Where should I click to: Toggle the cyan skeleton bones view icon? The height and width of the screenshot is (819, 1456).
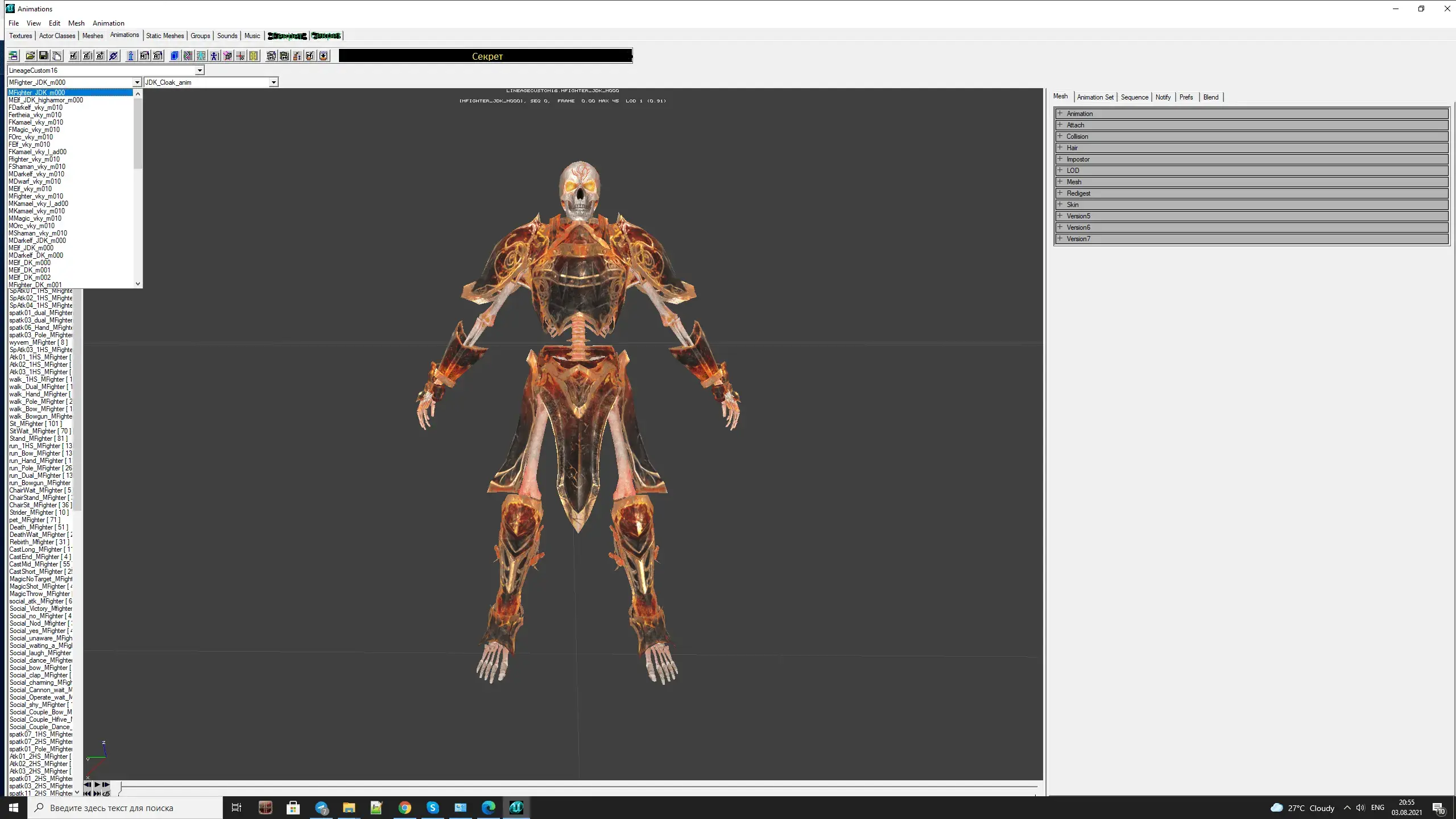click(x=201, y=56)
